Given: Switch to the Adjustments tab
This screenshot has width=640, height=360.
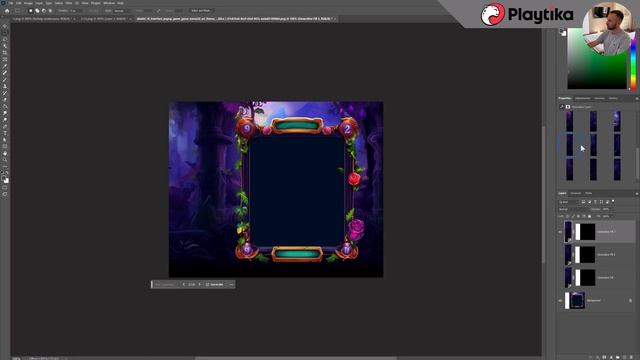Looking at the screenshot, I should [x=582, y=98].
